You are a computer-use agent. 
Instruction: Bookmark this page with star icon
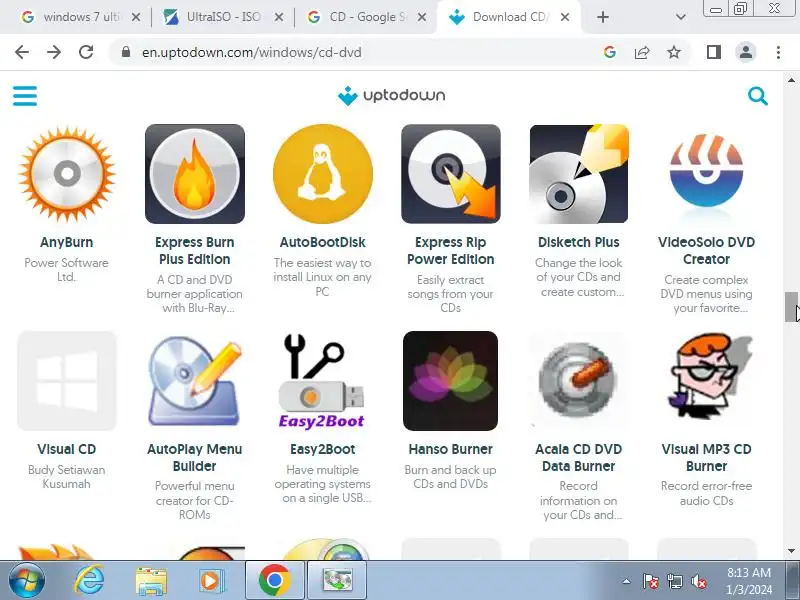(x=674, y=52)
